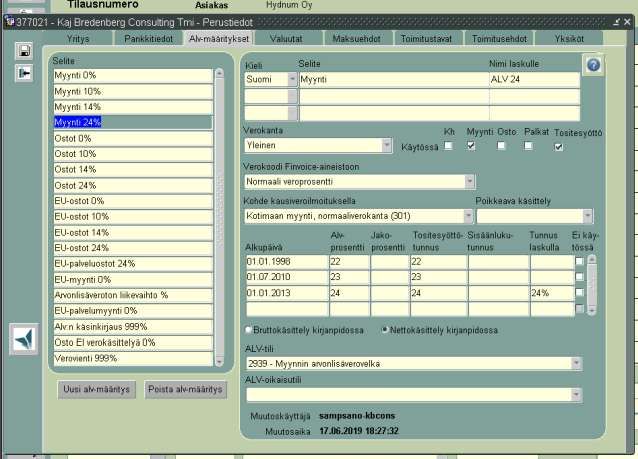
Task: Select EU-palvelumyynti 0% row
Action: (133, 311)
